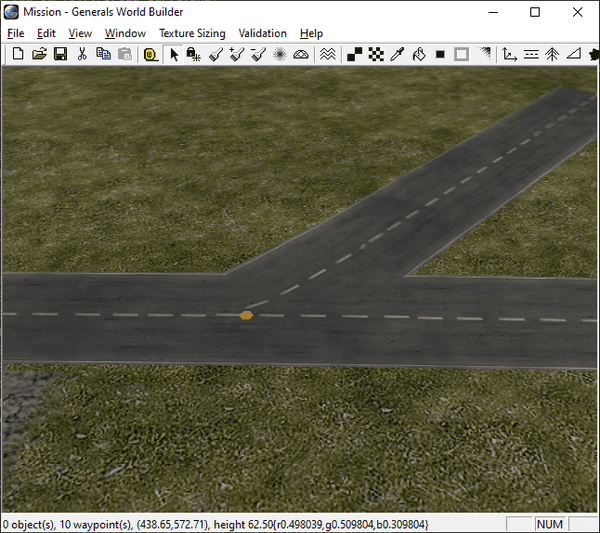Open the Validation menu

point(262,34)
